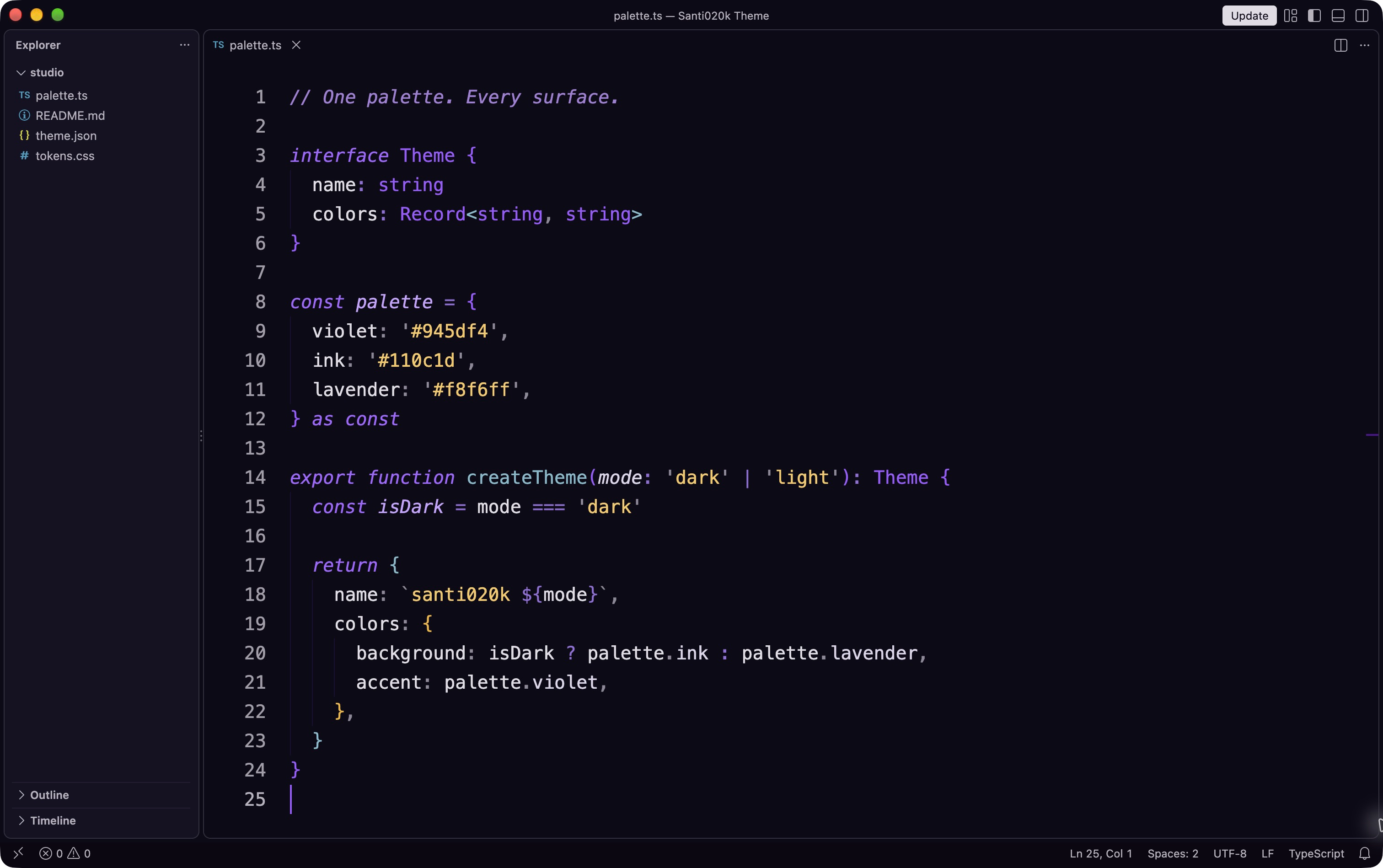
Task: Show warnings count in status bar
Action: coord(79,854)
